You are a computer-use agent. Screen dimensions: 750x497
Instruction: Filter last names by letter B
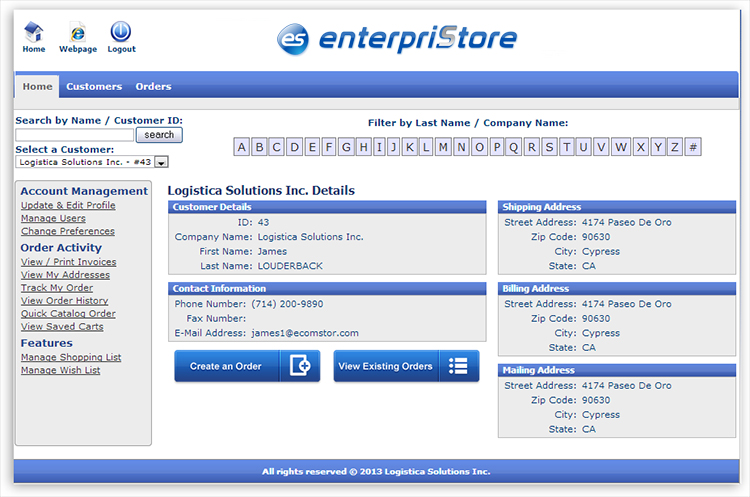[x=259, y=147]
